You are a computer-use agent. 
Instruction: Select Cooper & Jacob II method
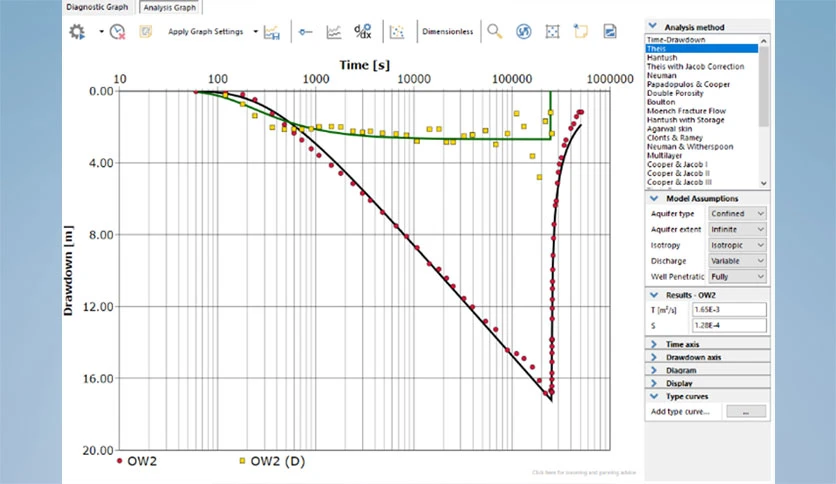(678, 173)
